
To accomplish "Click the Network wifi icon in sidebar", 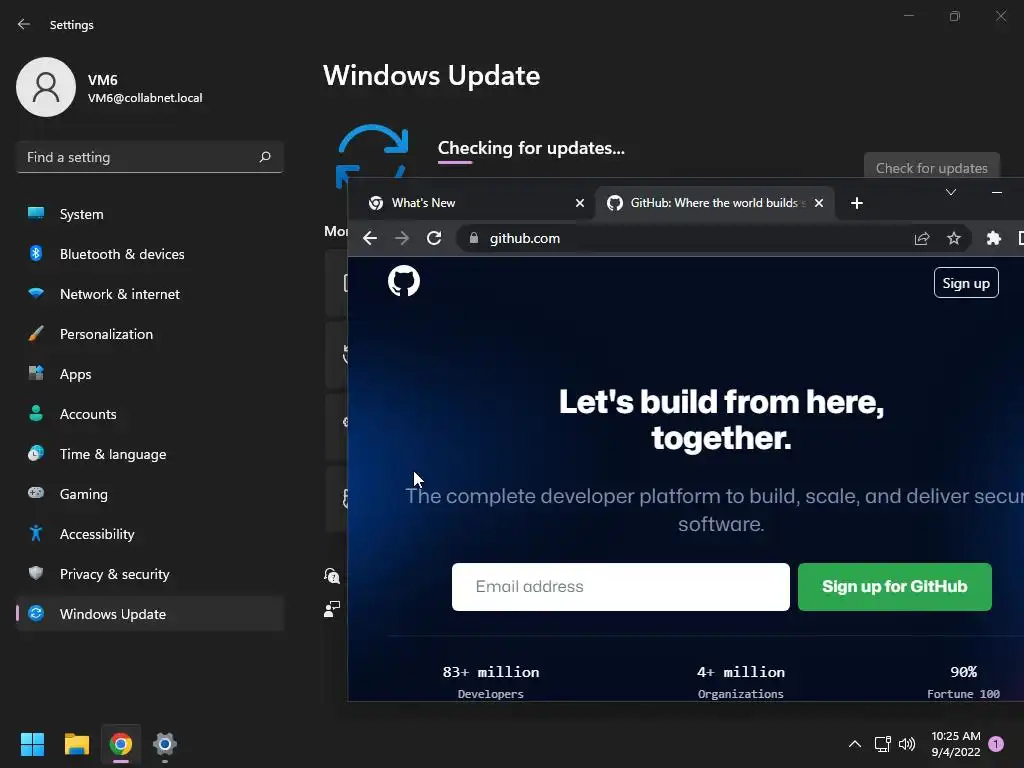I will click(36, 293).
